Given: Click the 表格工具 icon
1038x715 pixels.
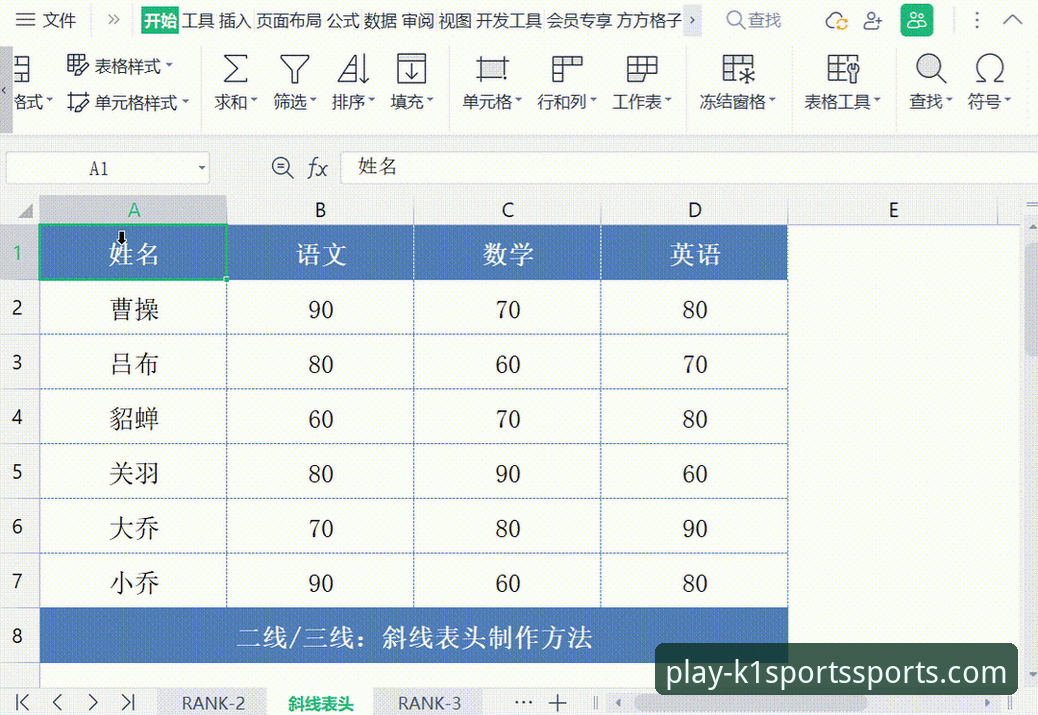Looking at the screenshot, I should (x=843, y=69).
